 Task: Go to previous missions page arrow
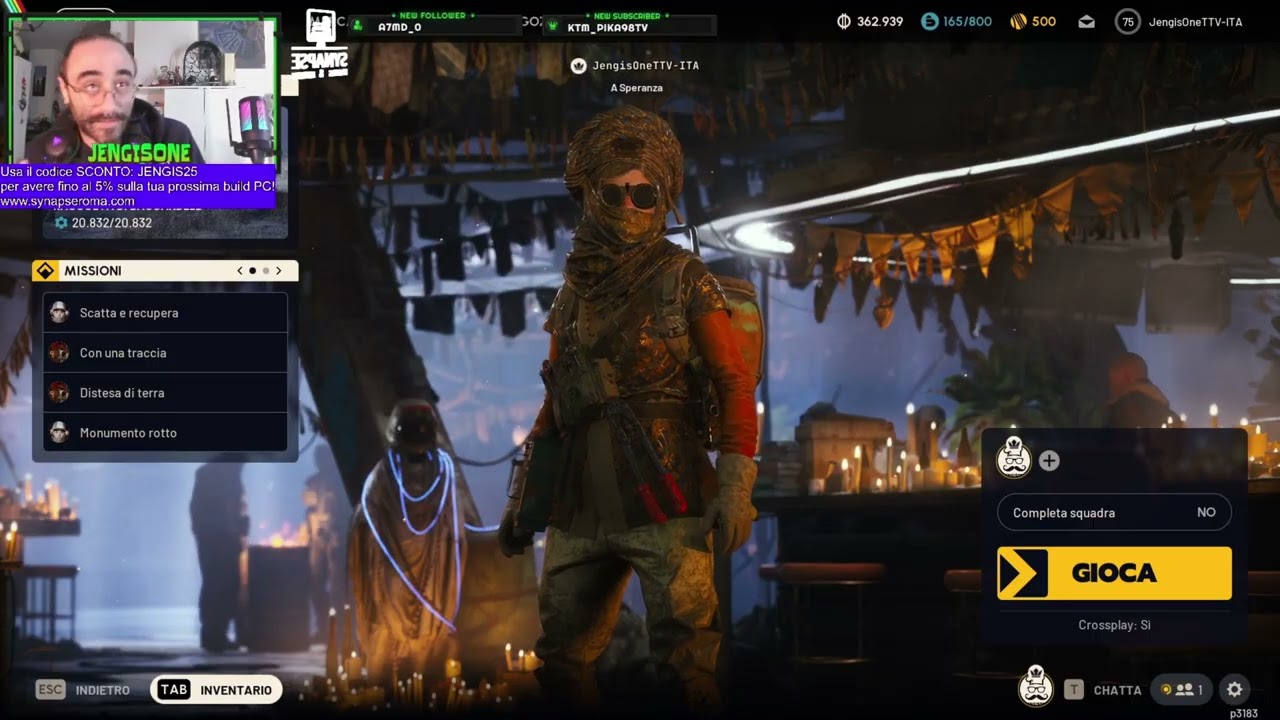pyautogui.click(x=240, y=271)
